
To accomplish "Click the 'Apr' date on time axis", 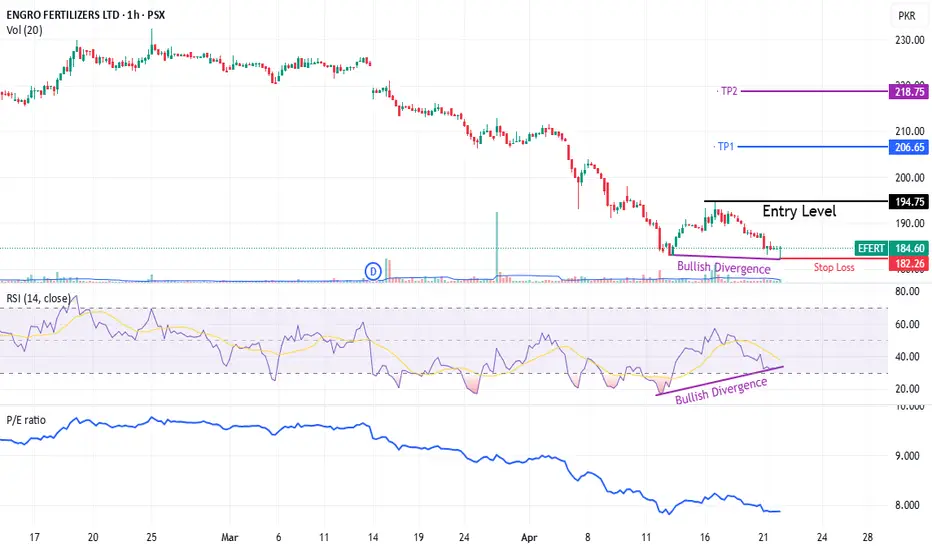I will coord(529,538).
